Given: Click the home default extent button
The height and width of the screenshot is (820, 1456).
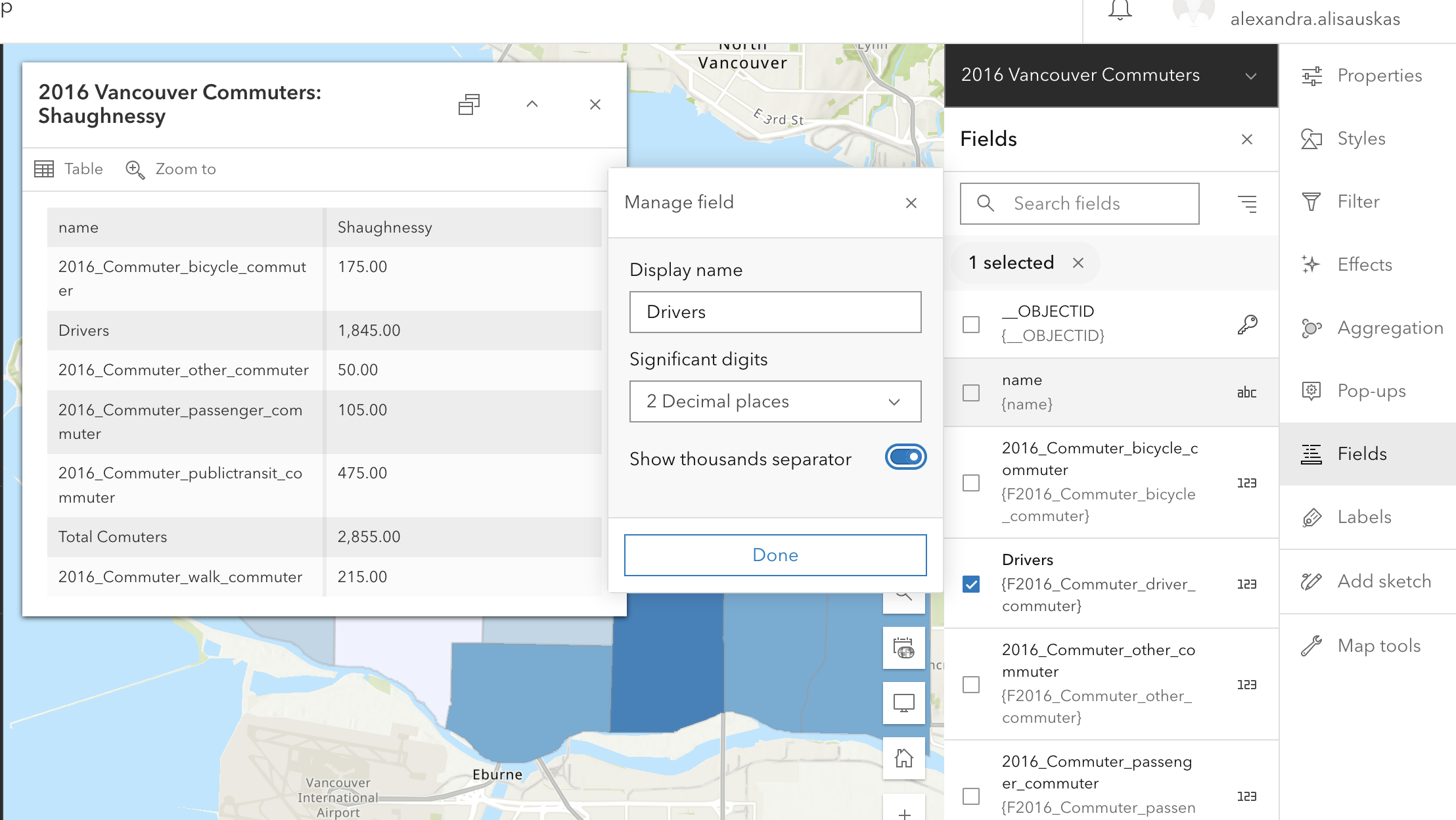Looking at the screenshot, I should click(x=904, y=758).
